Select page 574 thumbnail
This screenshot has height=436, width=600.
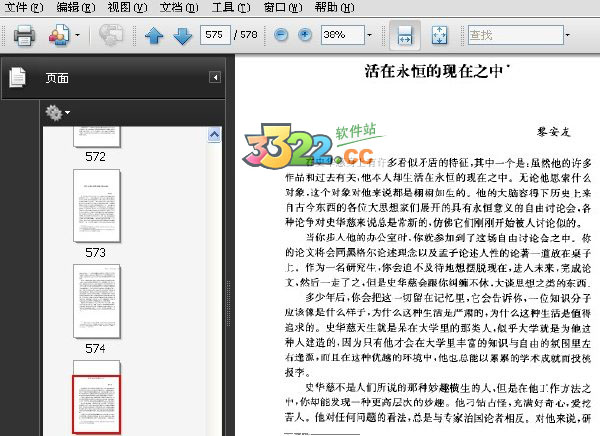[96, 301]
